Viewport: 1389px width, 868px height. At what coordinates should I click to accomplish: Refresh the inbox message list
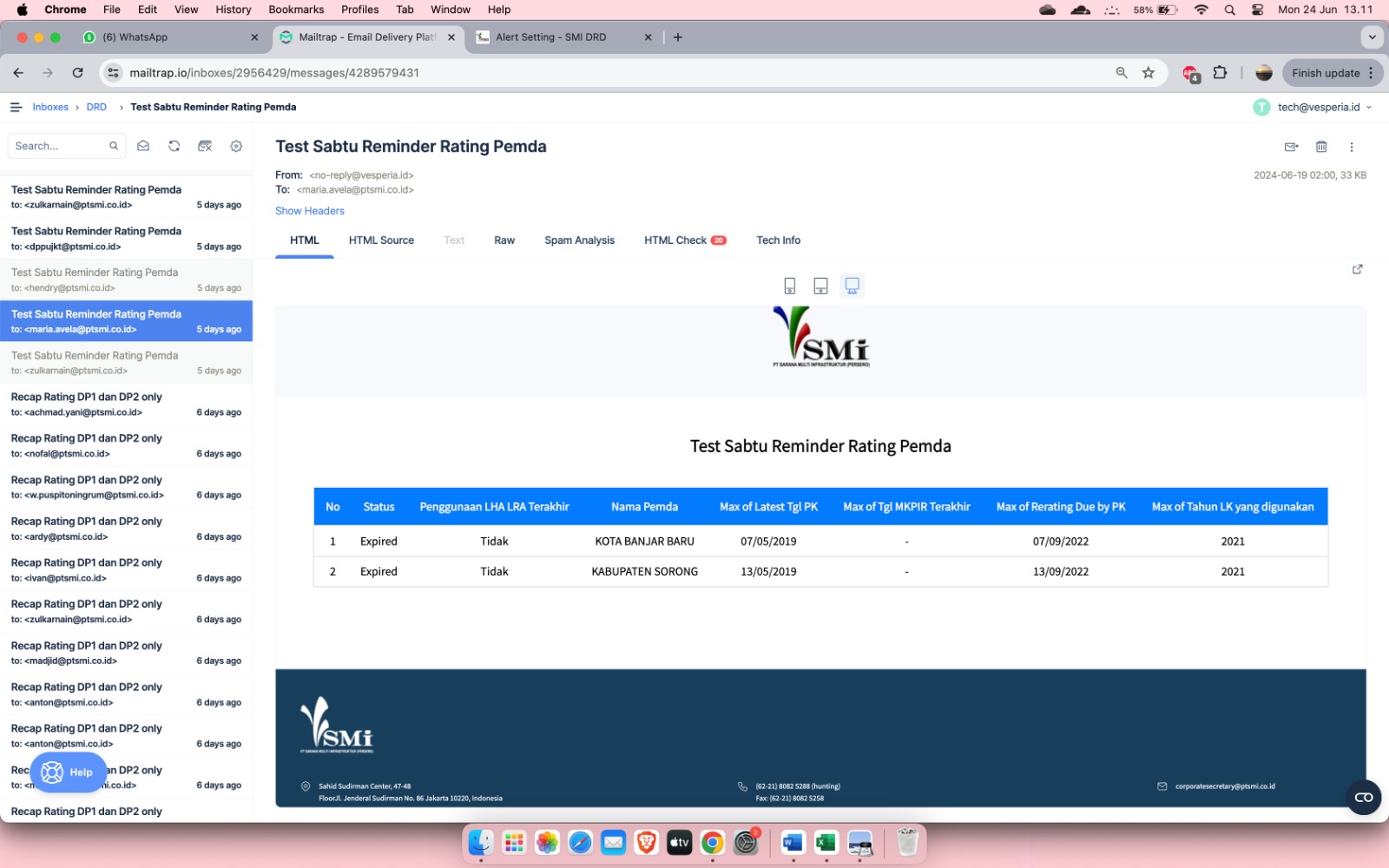174,146
